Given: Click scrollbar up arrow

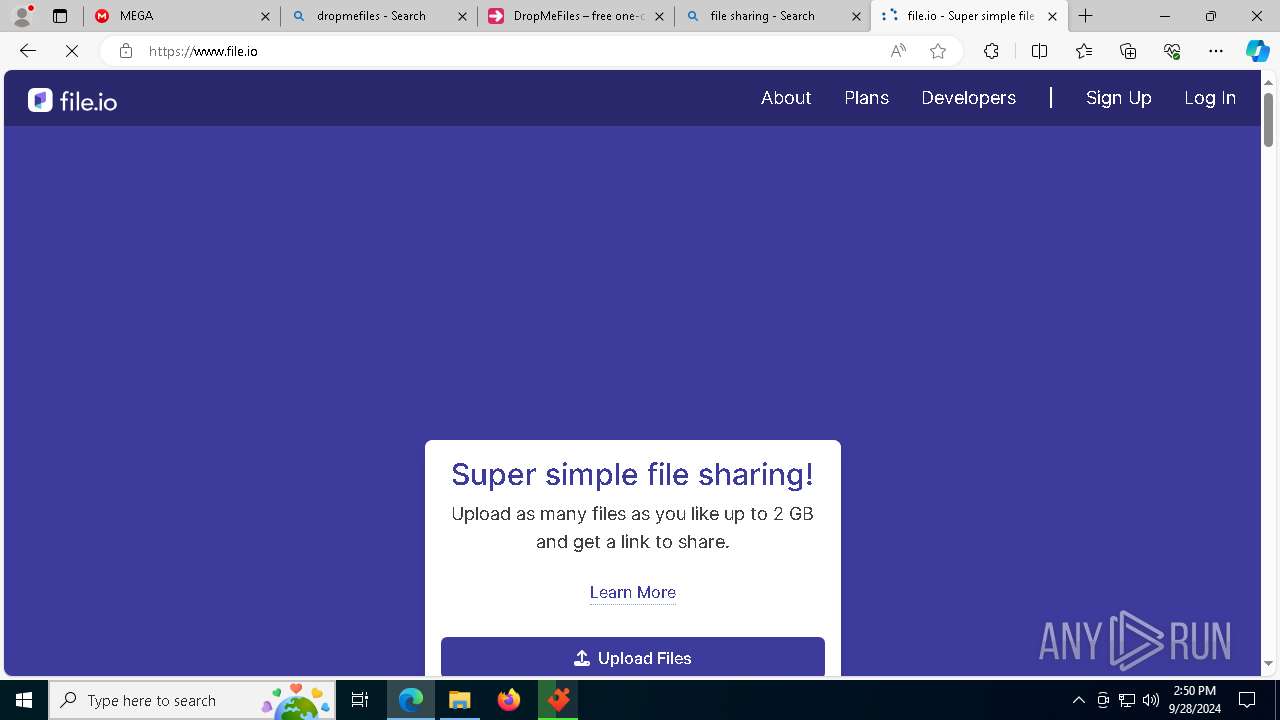Looking at the screenshot, I should pos(1269,81).
